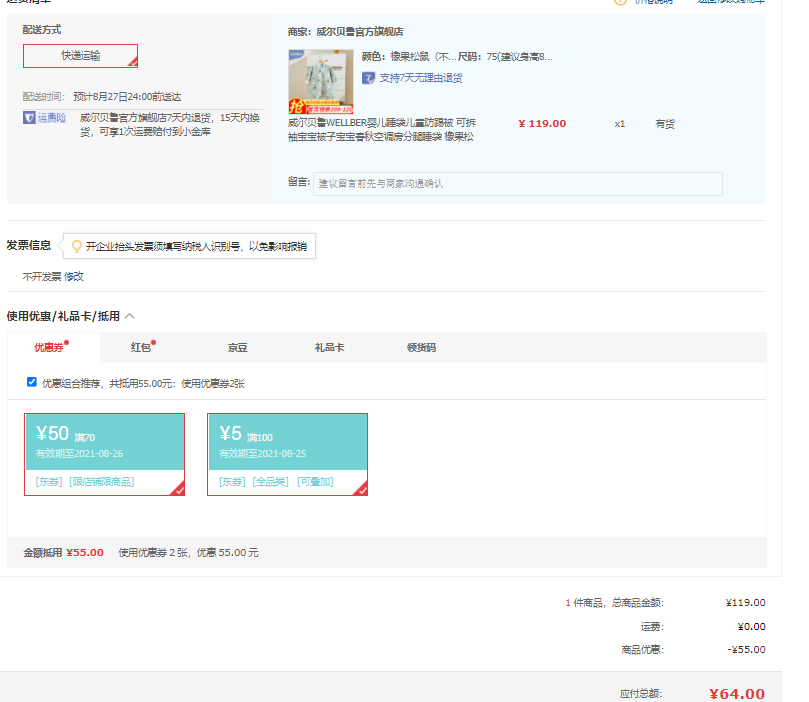
Task: Switch to the 领货码 tab
Action: 422,348
